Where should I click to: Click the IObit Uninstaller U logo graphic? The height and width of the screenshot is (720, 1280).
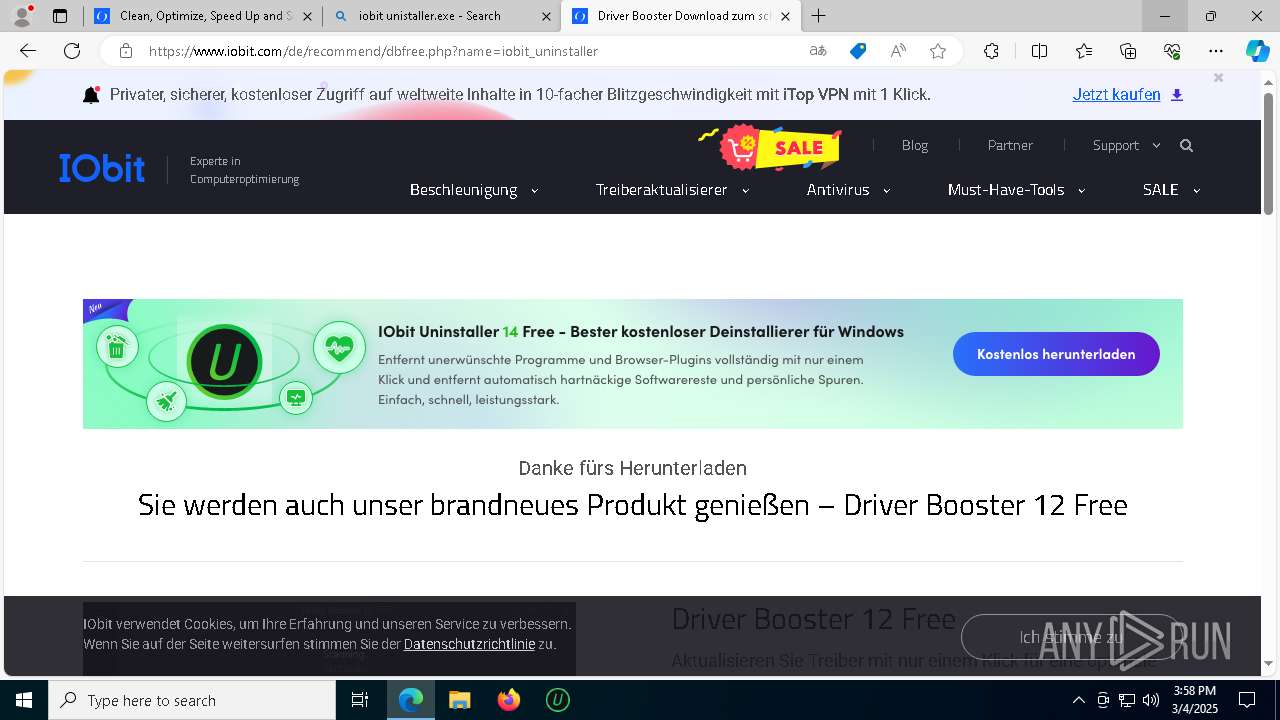click(224, 363)
